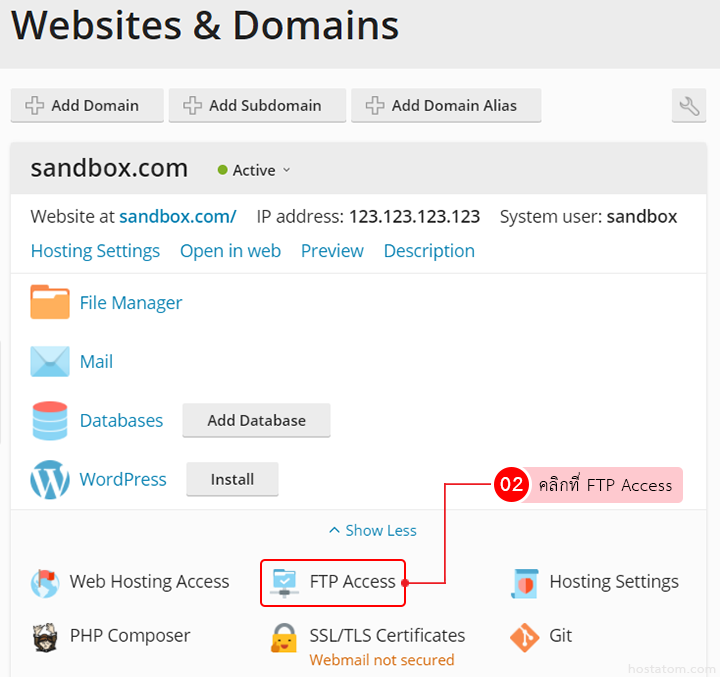The width and height of the screenshot is (720, 677).
Task: Open the sandbox.com/ website link
Action: 177,216
